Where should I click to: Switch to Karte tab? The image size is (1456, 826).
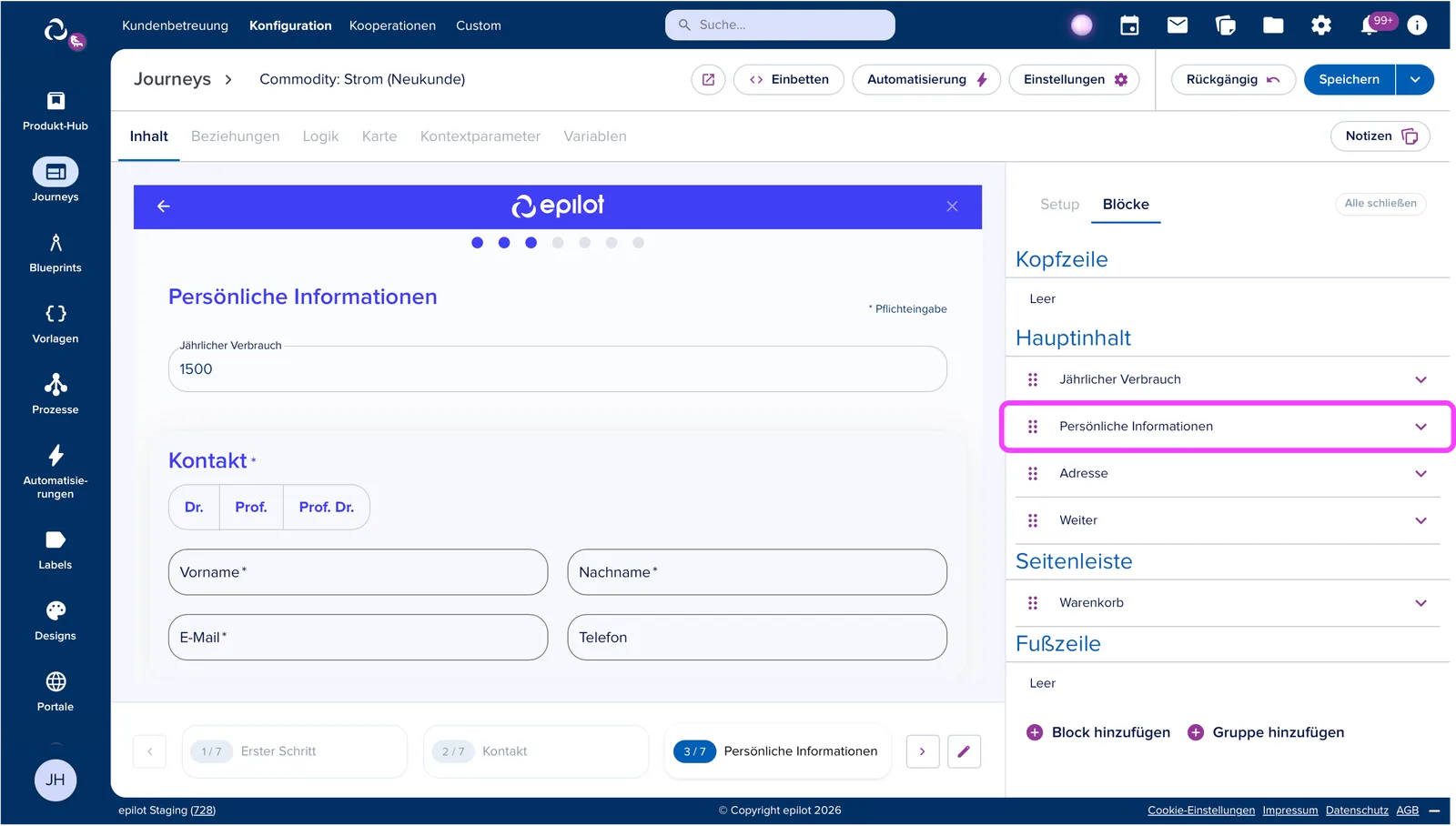tap(379, 136)
